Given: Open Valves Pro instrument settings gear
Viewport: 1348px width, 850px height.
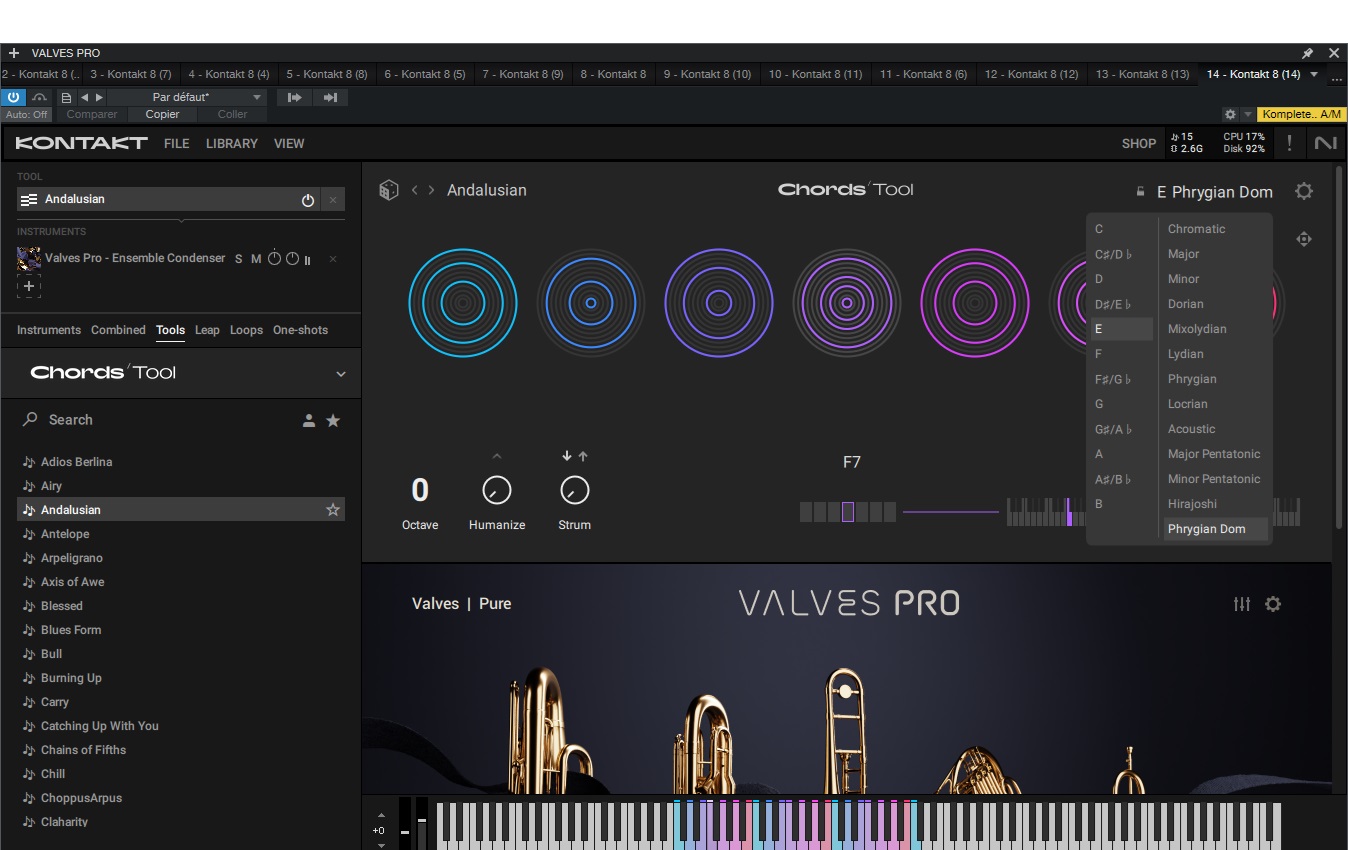Looking at the screenshot, I should pyautogui.click(x=1273, y=604).
